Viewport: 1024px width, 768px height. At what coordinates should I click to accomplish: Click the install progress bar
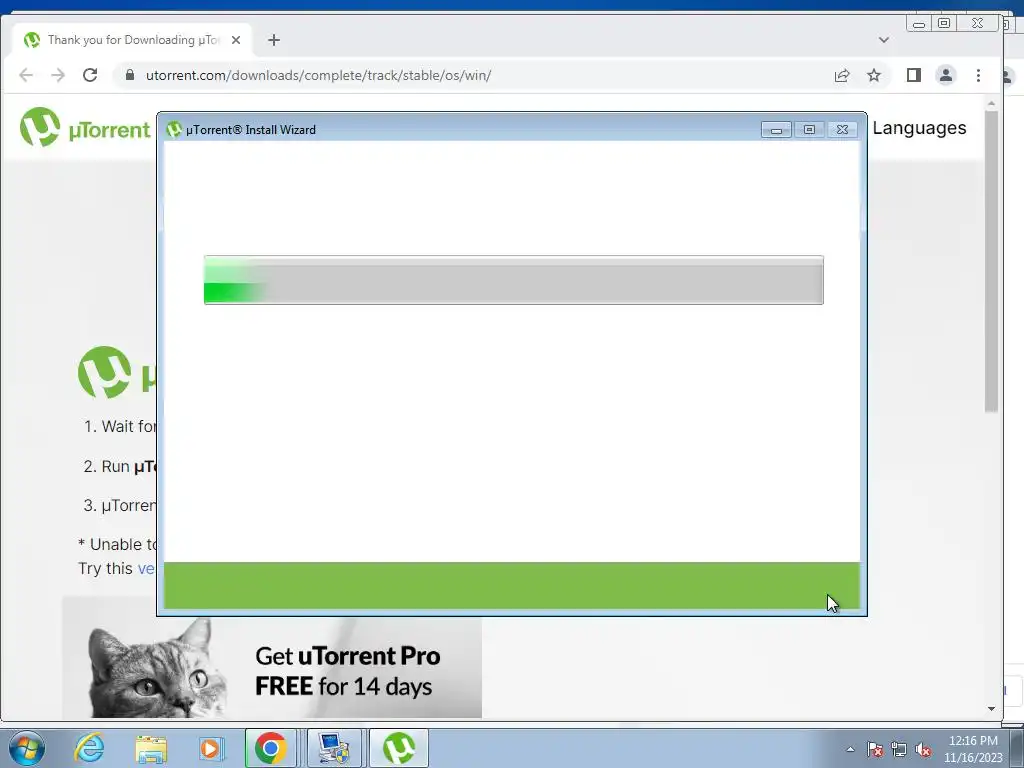513,280
